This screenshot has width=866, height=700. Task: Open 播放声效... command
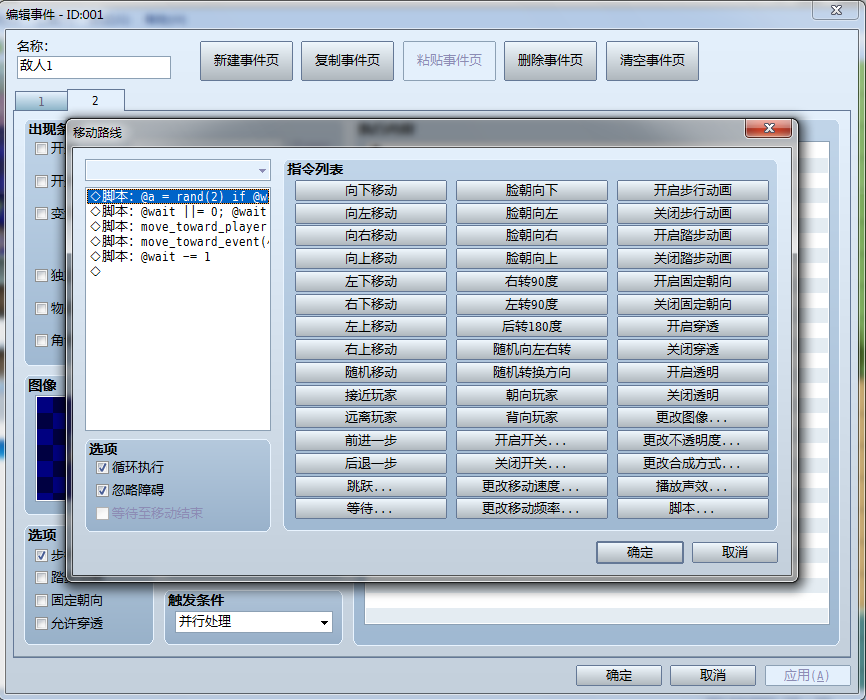pos(693,487)
